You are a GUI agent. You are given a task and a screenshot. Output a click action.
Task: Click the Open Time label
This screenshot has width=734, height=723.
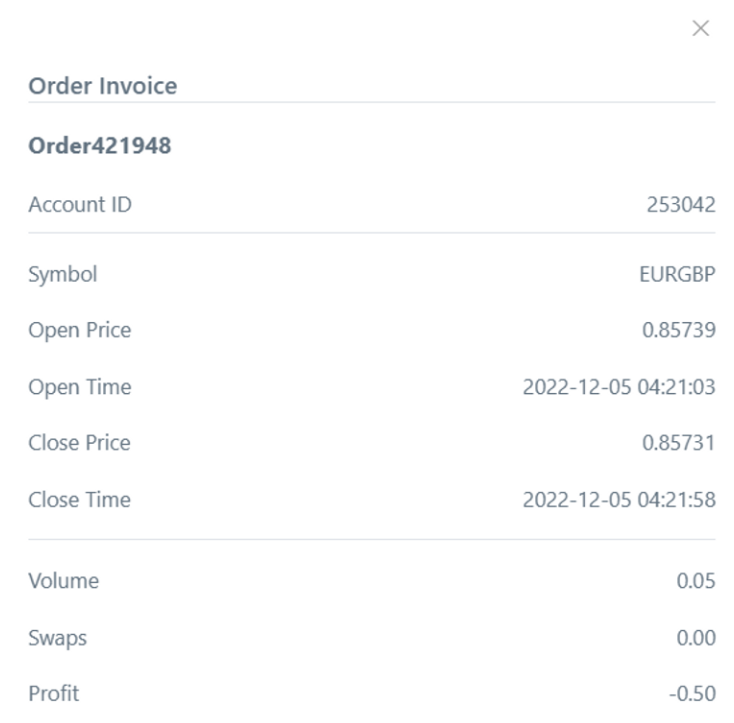coord(79,387)
